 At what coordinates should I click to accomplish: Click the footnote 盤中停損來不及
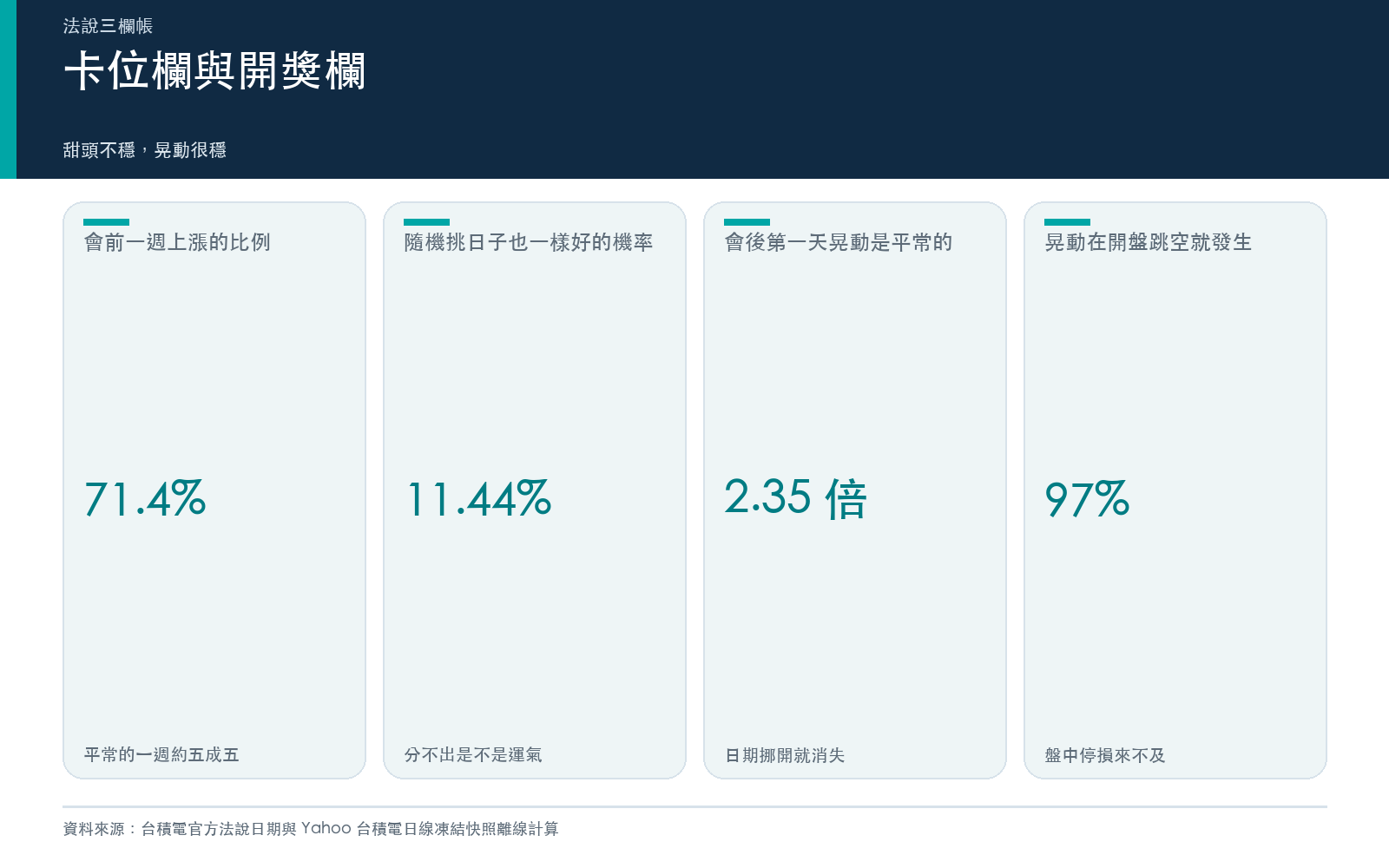click(x=1105, y=755)
